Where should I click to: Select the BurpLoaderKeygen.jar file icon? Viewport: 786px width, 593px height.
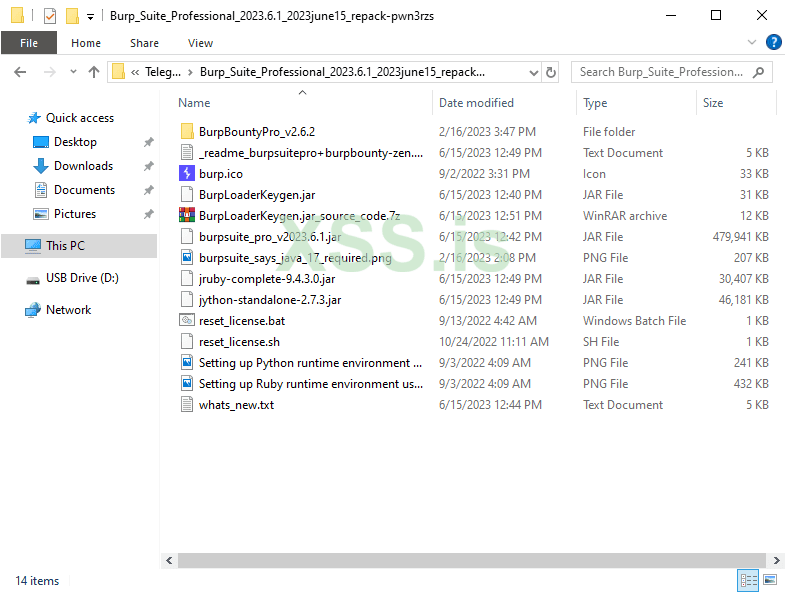point(186,194)
